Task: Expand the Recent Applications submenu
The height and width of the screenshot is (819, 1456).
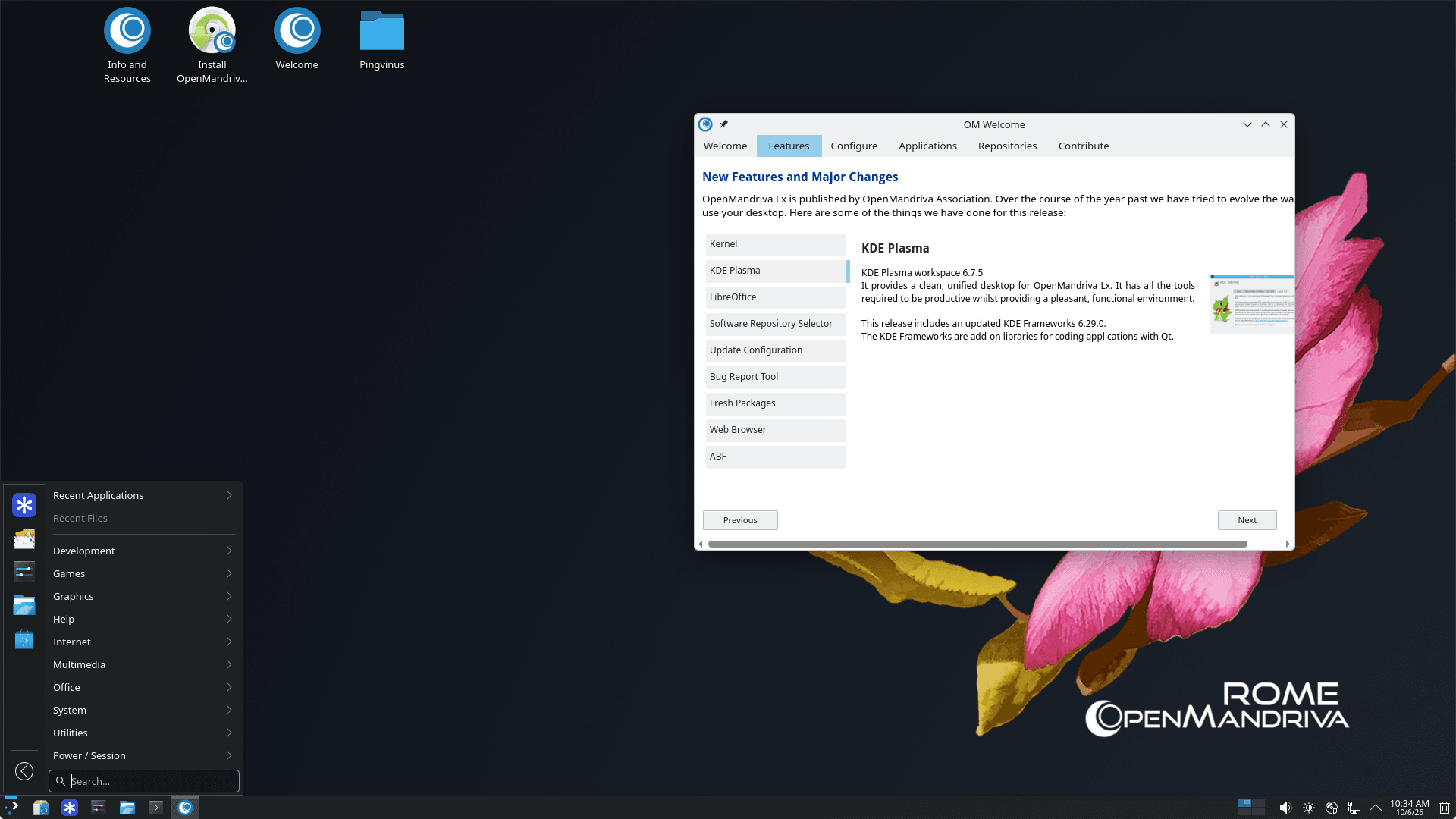Action: 143,495
